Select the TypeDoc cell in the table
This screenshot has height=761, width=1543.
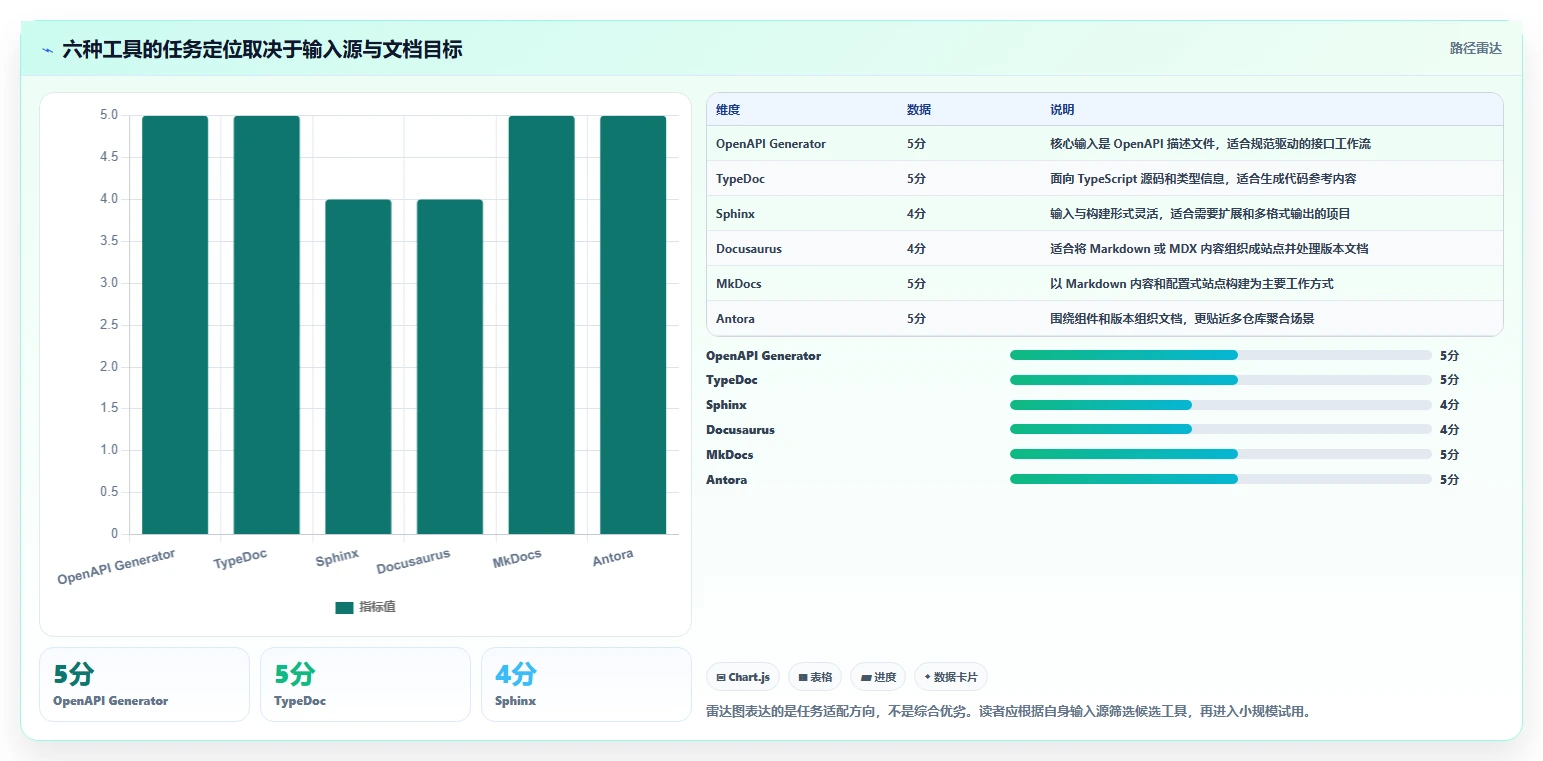point(740,179)
